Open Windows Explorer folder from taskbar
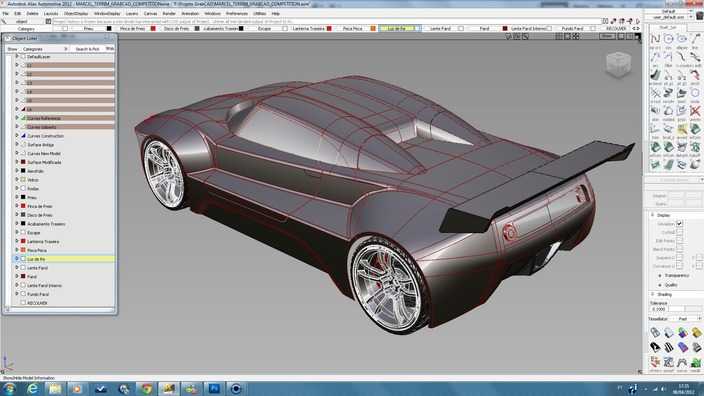The width and height of the screenshot is (704, 396). pyautogui.click(x=55, y=389)
